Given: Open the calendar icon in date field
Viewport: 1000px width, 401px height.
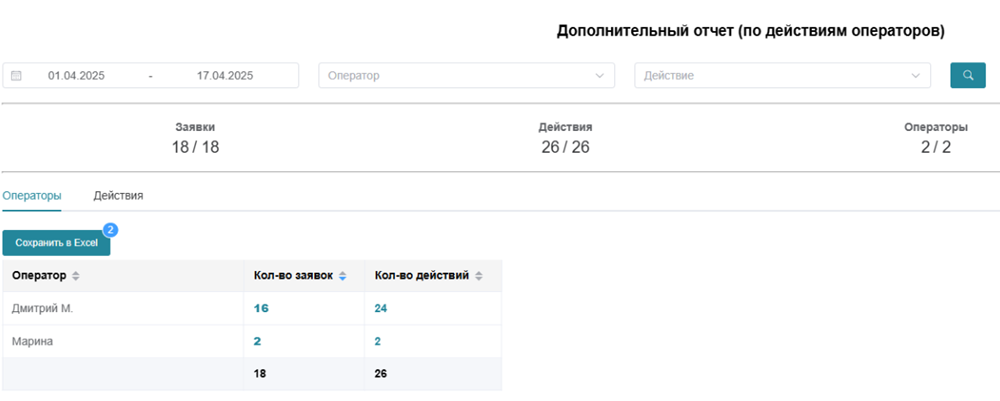Looking at the screenshot, I should pos(17,75).
